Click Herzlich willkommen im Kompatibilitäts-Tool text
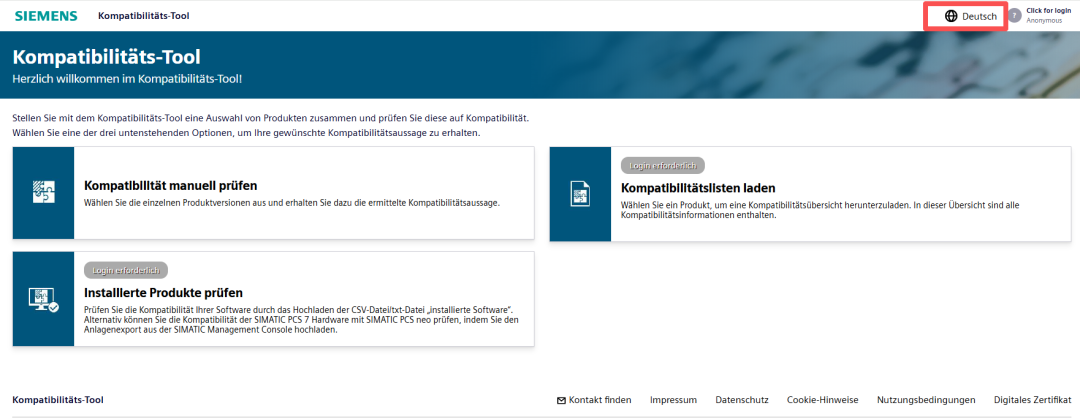Viewport: 1080px width, 419px height. point(127,79)
